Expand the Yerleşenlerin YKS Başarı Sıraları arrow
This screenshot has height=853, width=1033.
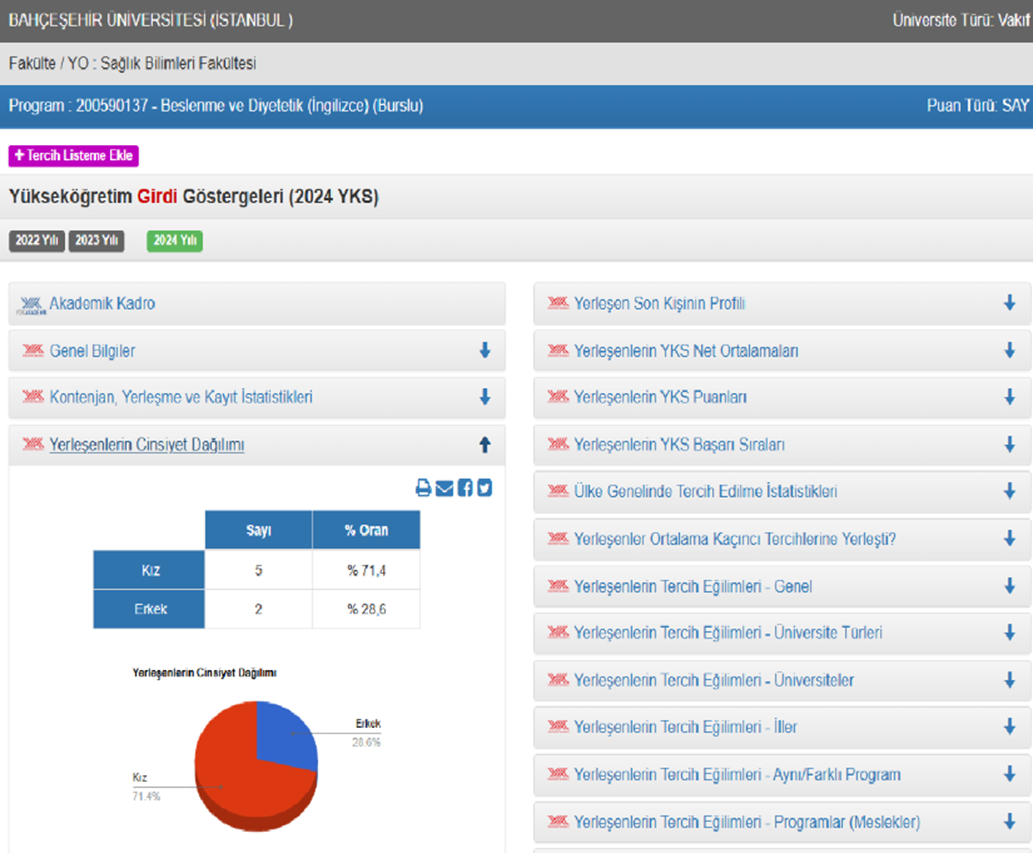(1009, 445)
